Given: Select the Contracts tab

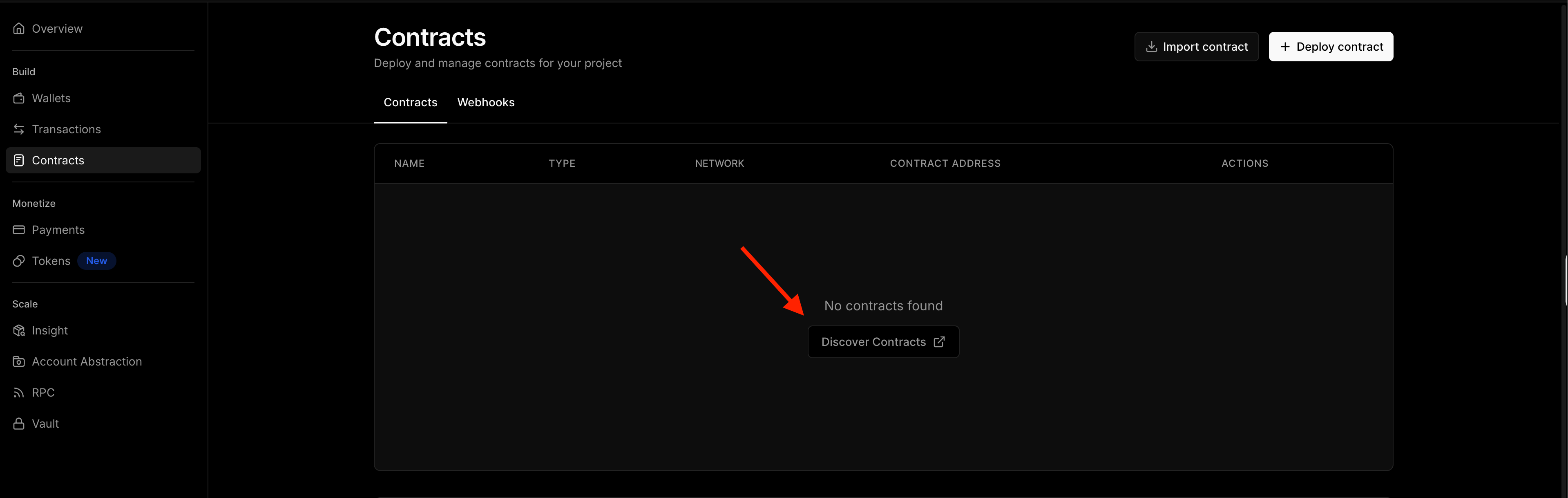Looking at the screenshot, I should point(410,102).
